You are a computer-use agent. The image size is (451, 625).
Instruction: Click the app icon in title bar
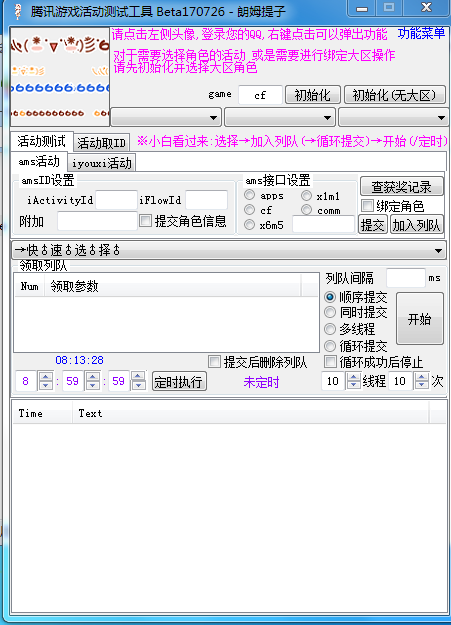pyautogui.click(x=17, y=11)
